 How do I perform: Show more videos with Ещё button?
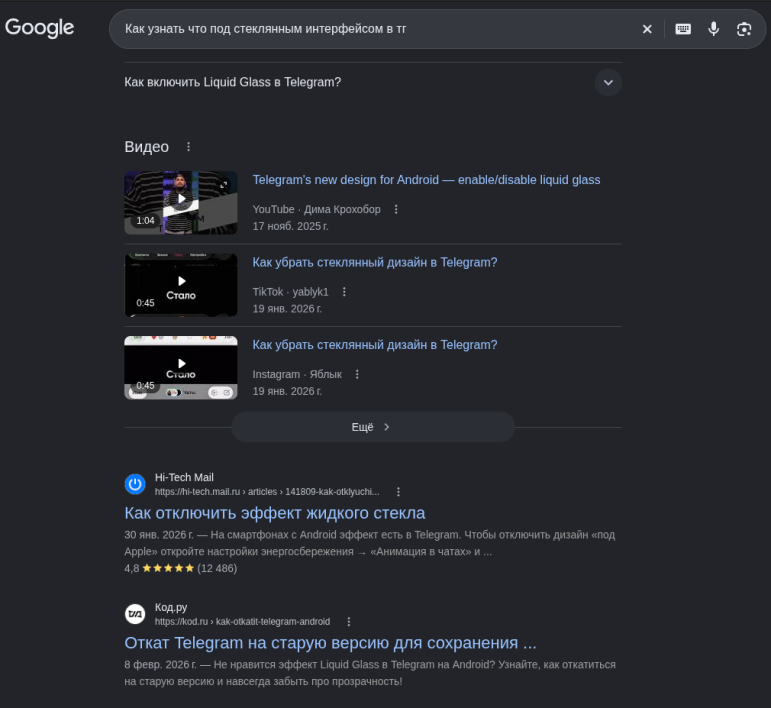pos(373,427)
